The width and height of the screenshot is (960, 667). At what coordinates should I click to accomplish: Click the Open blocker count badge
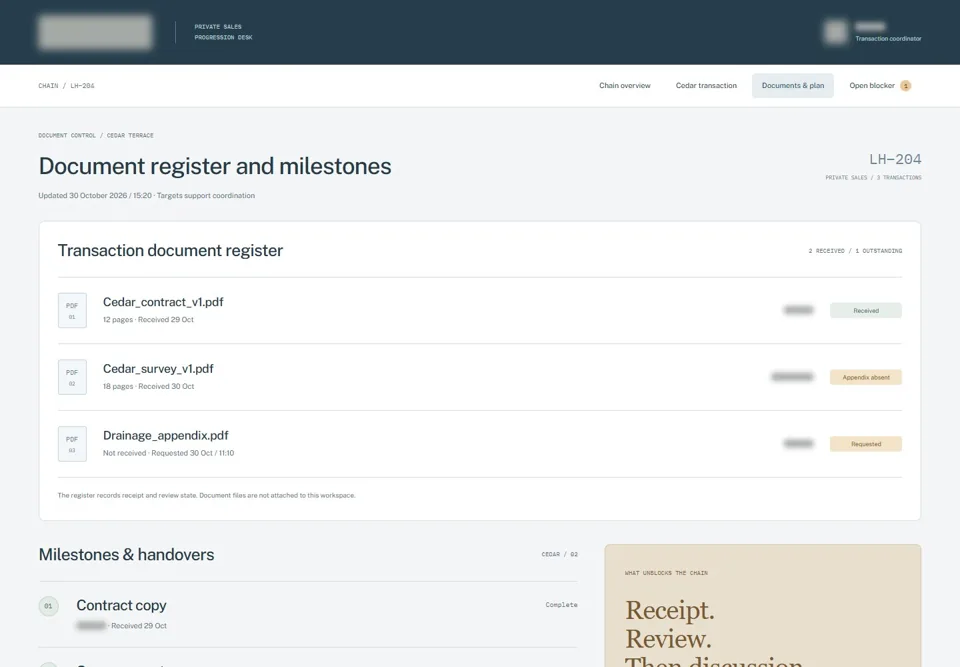coord(906,86)
